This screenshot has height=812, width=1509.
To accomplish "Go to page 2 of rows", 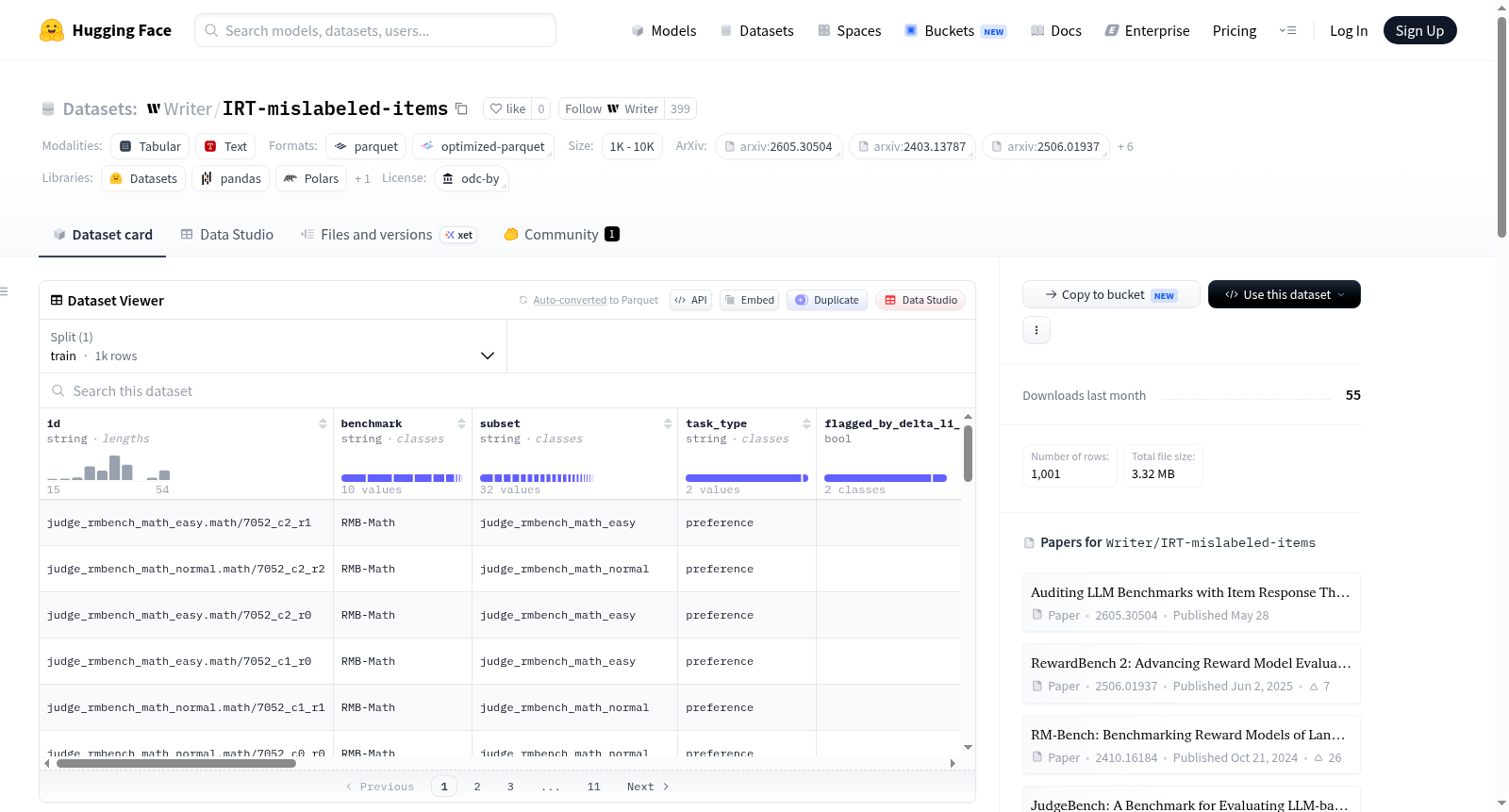I will coord(477,787).
